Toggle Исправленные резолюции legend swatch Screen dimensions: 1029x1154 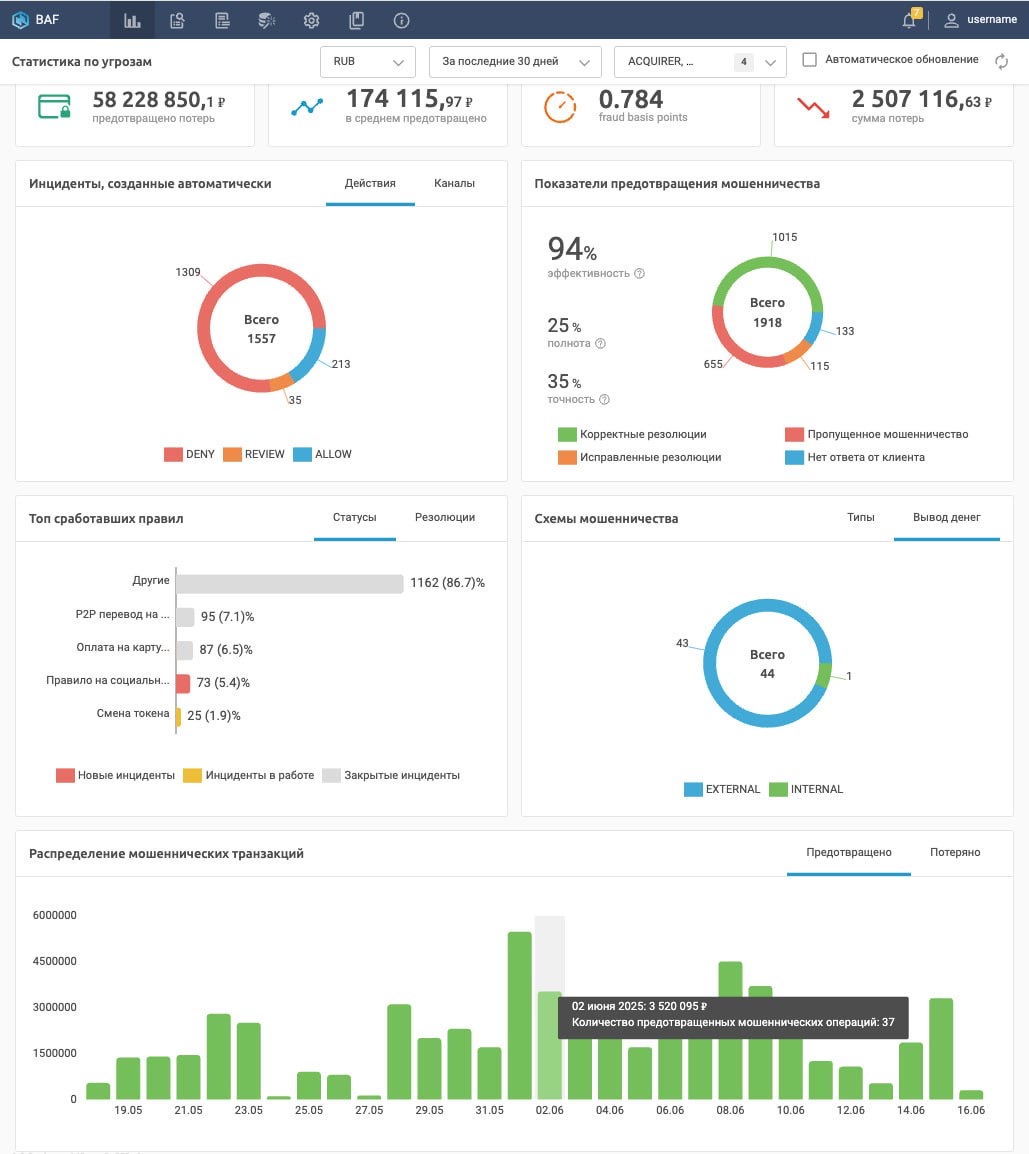(567, 457)
